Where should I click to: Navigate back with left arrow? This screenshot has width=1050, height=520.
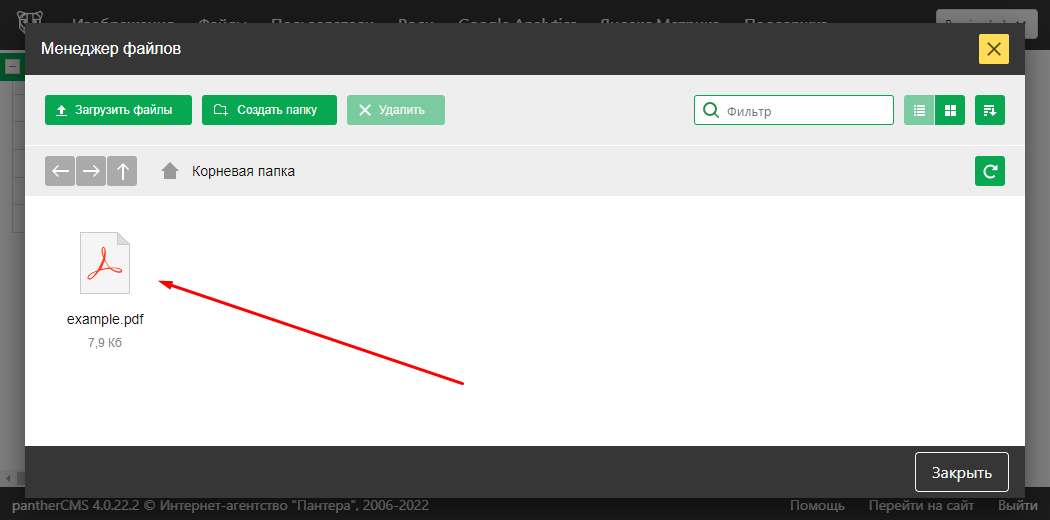60,171
